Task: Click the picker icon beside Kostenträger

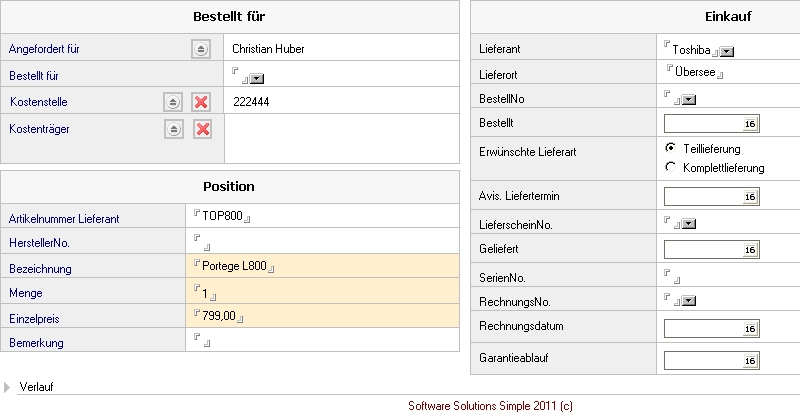Action: tap(174, 129)
